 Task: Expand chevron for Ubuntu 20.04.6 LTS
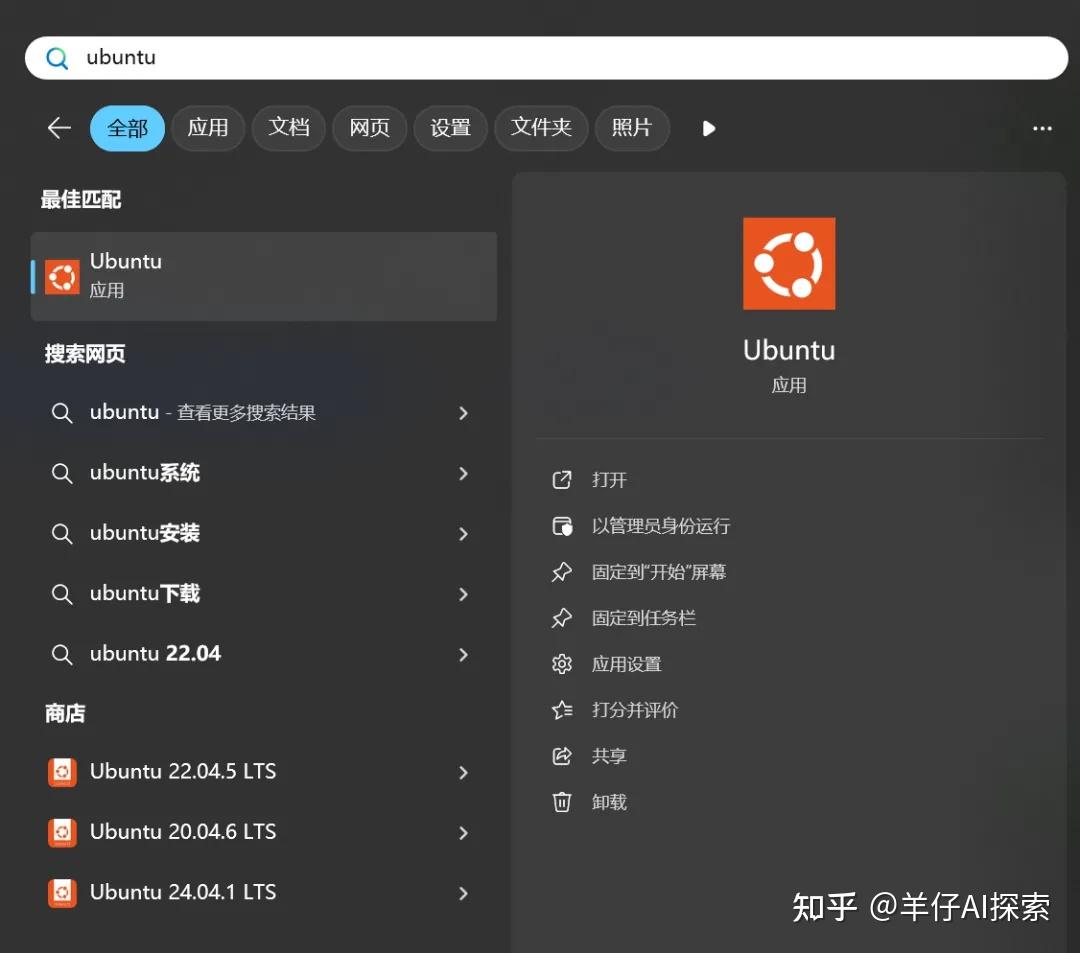tap(463, 833)
